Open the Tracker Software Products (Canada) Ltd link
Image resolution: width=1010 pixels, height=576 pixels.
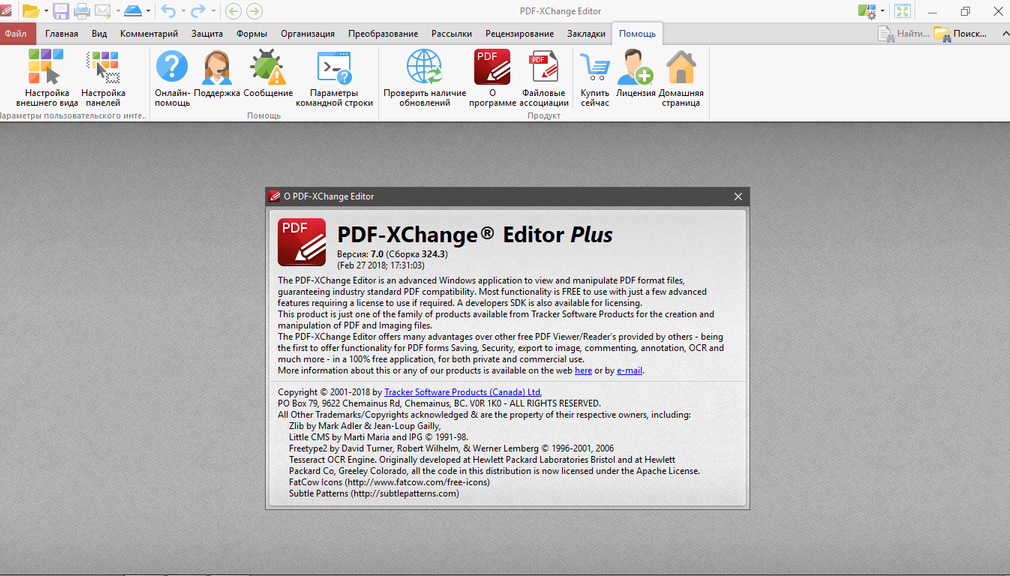coord(462,392)
